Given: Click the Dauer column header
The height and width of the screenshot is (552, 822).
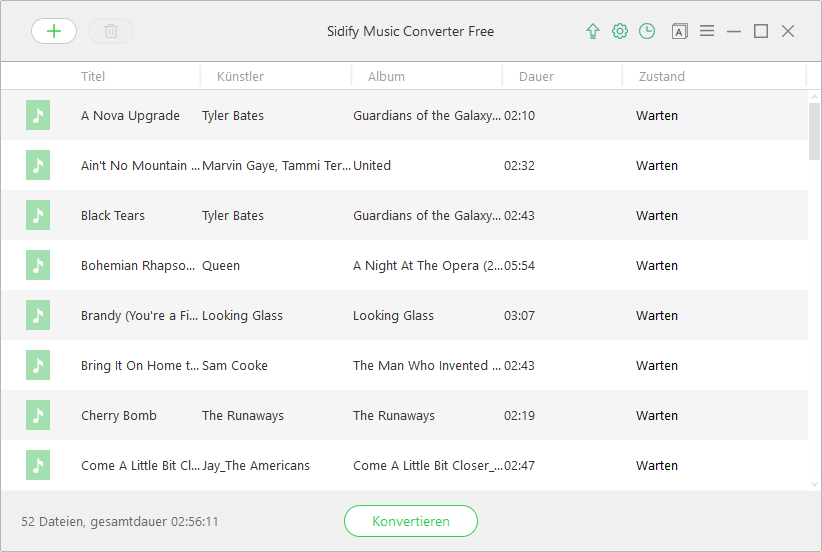Looking at the screenshot, I should (536, 76).
